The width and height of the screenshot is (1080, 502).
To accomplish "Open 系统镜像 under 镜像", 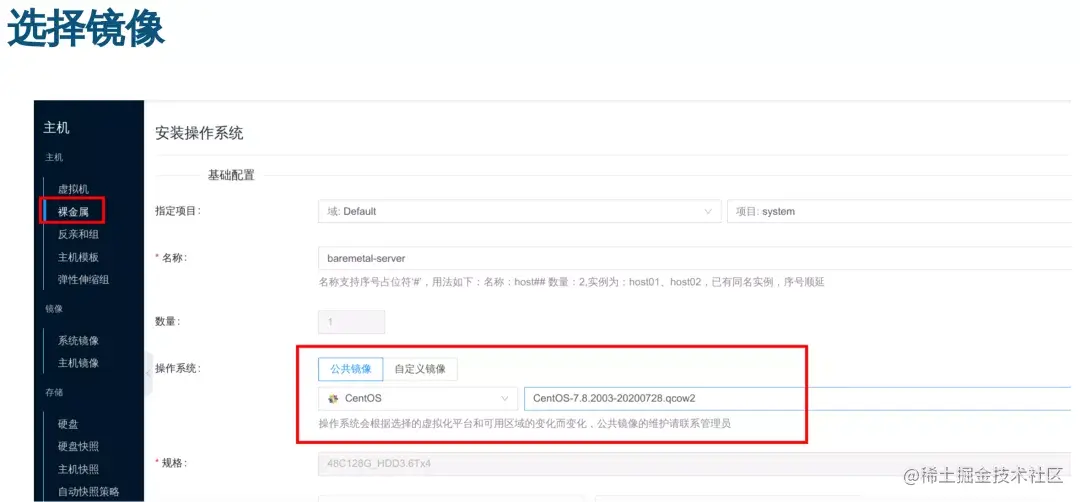I will pos(78,340).
